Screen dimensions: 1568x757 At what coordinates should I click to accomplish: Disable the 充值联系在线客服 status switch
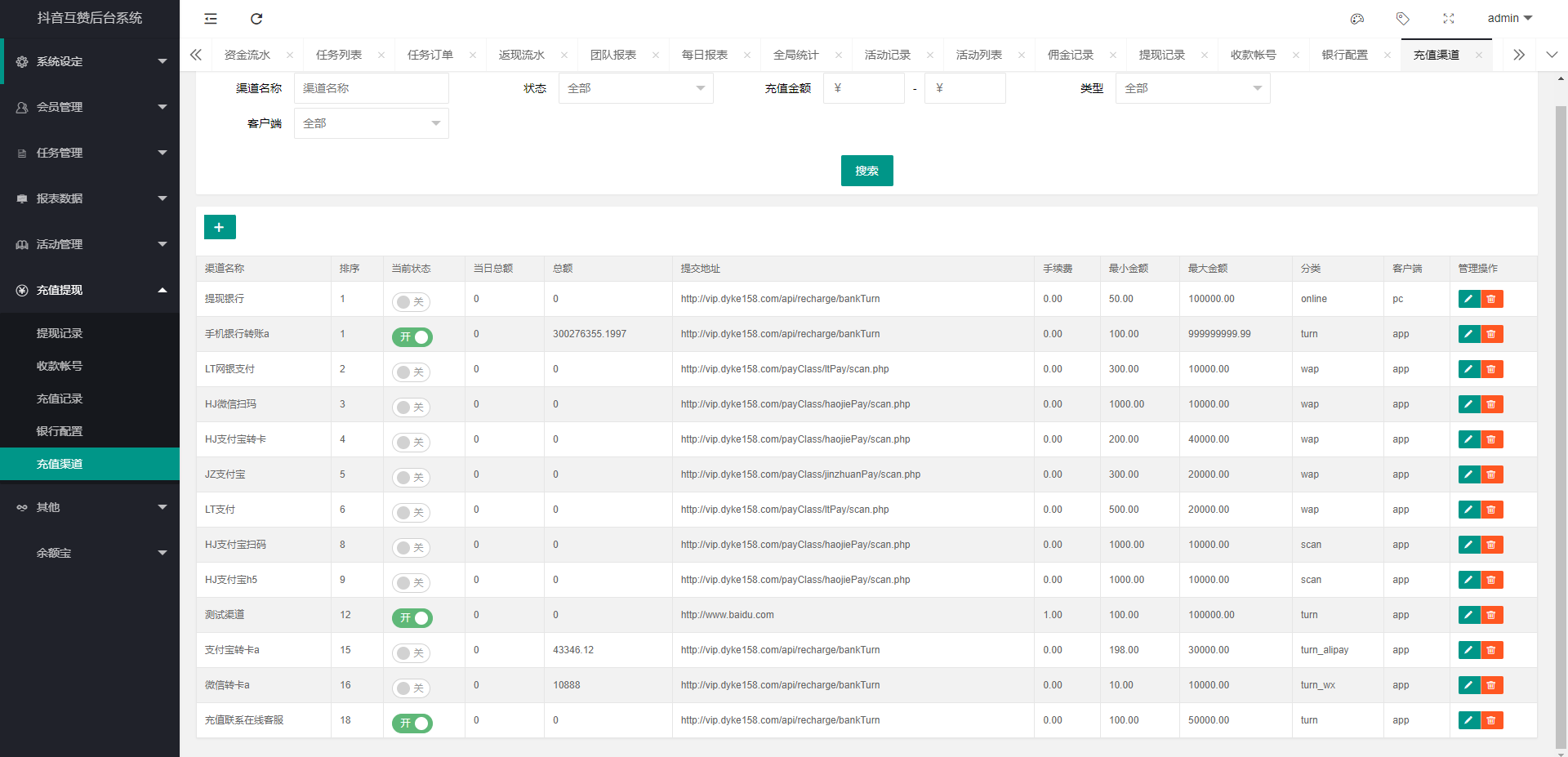point(412,724)
